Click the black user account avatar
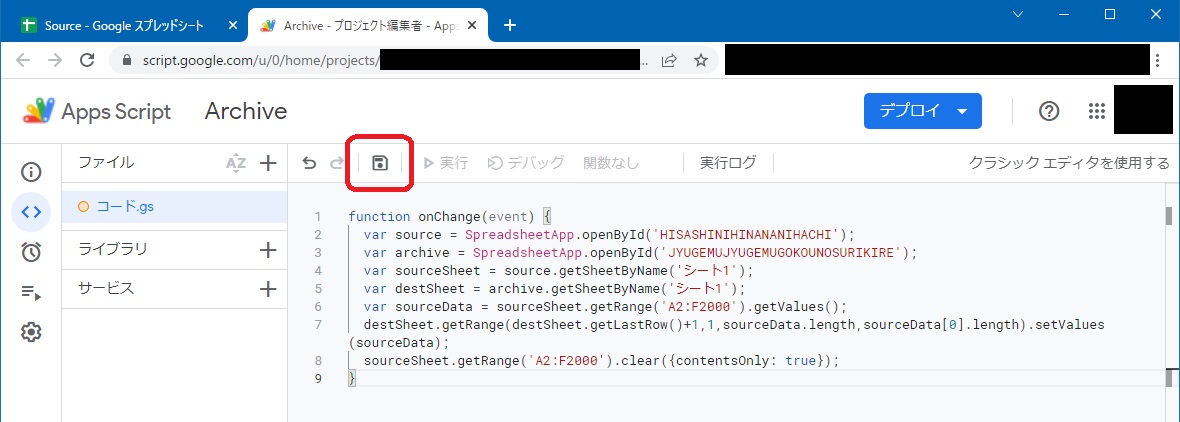Screen dimensions: 1180x422 (1143, 110)
